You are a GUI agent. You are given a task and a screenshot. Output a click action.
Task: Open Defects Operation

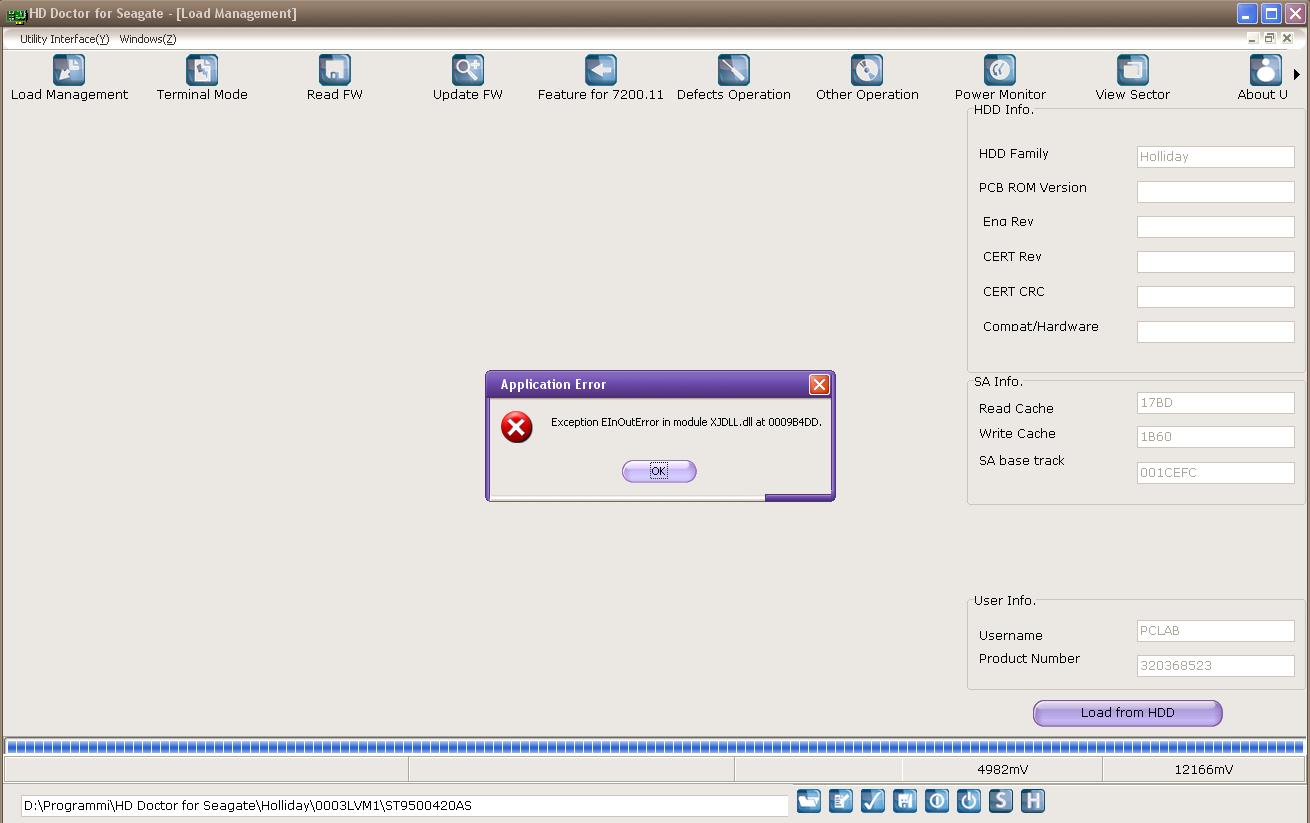pos(734,78)
